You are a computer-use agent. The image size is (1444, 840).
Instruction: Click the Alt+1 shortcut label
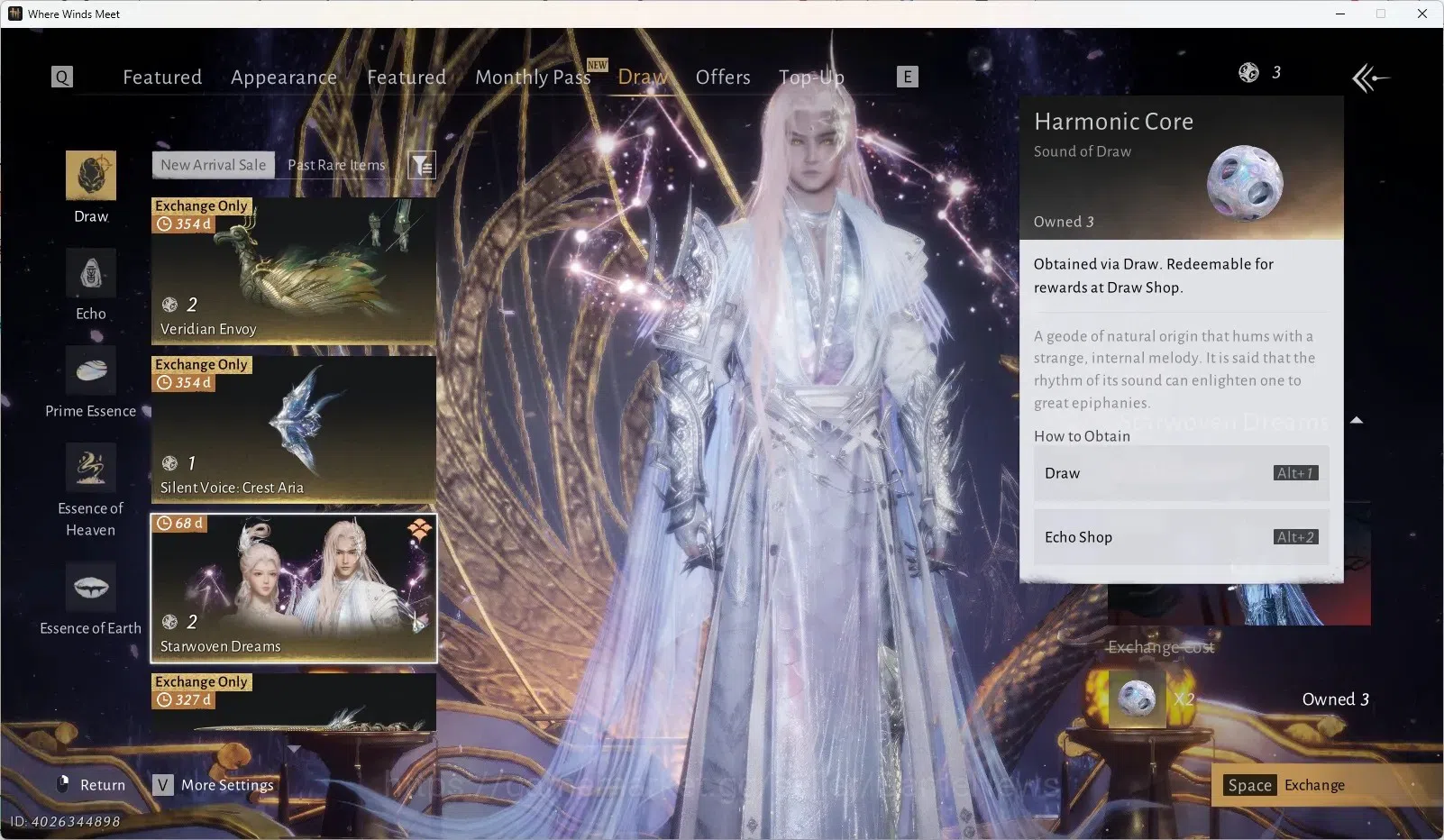[1296, 473]
